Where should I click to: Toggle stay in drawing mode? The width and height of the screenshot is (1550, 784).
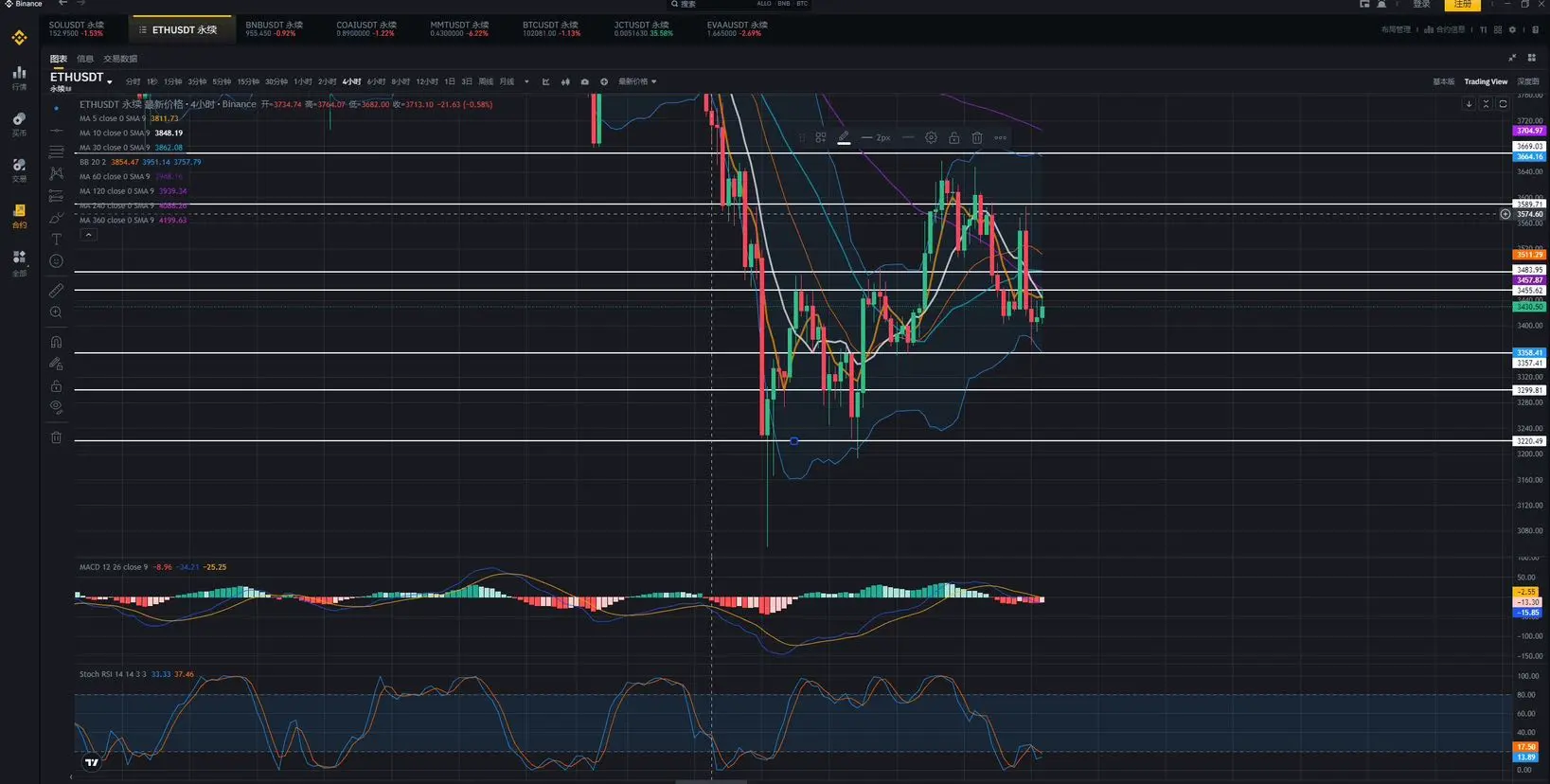[x=56, y=364]
